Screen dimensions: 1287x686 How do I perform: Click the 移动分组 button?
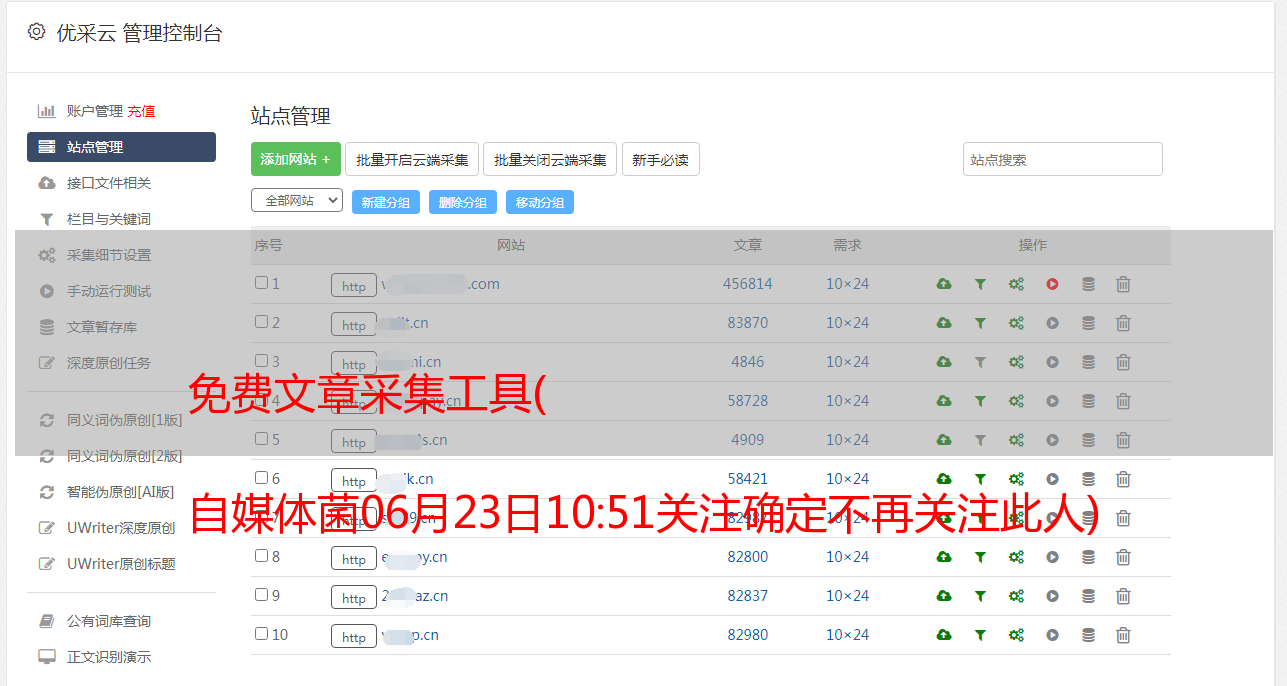point(540,202)
